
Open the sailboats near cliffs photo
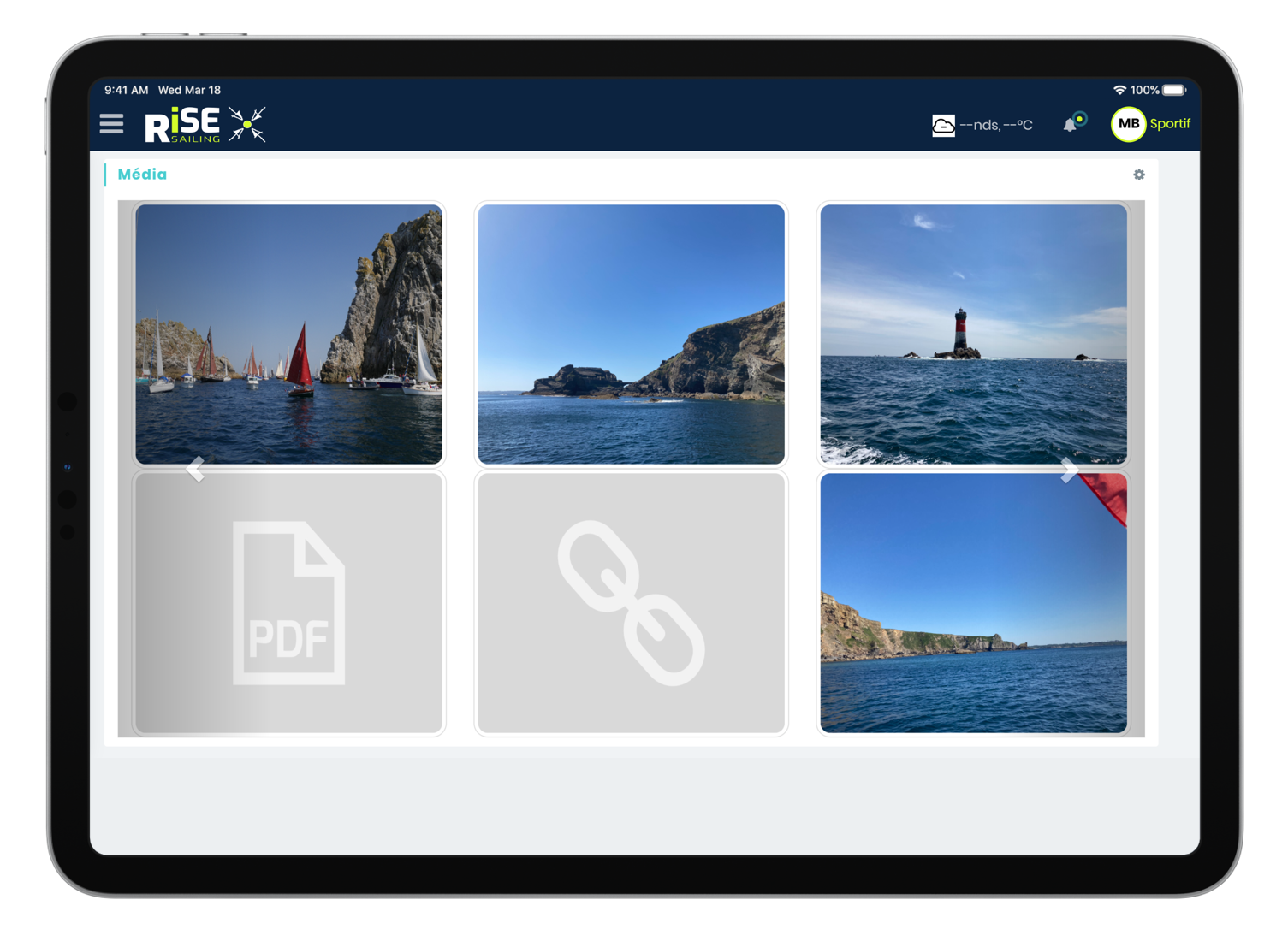[289, 334]
